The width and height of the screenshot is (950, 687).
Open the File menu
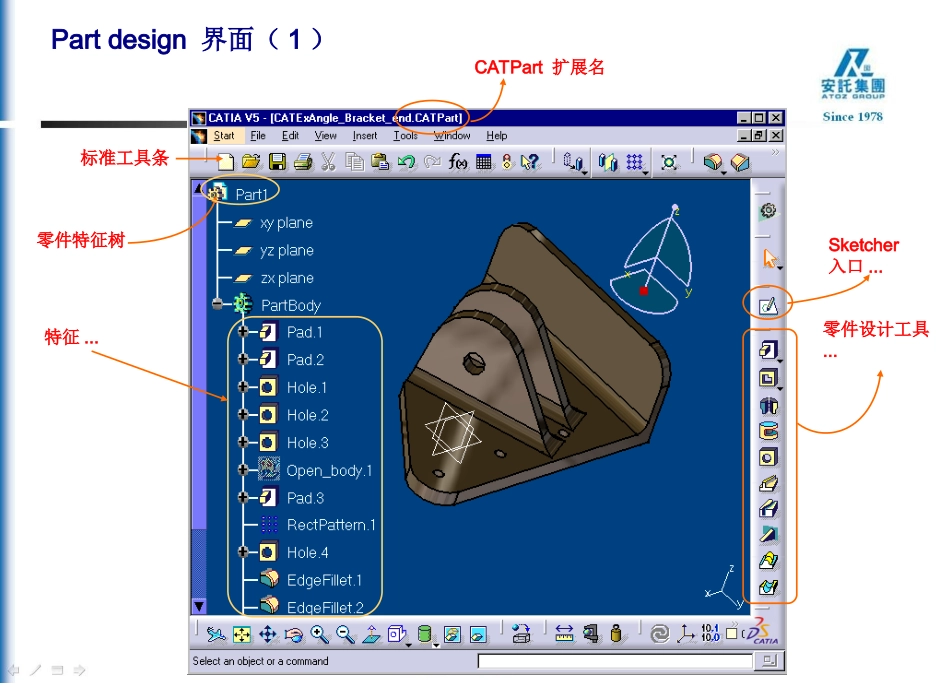[258, 136]
